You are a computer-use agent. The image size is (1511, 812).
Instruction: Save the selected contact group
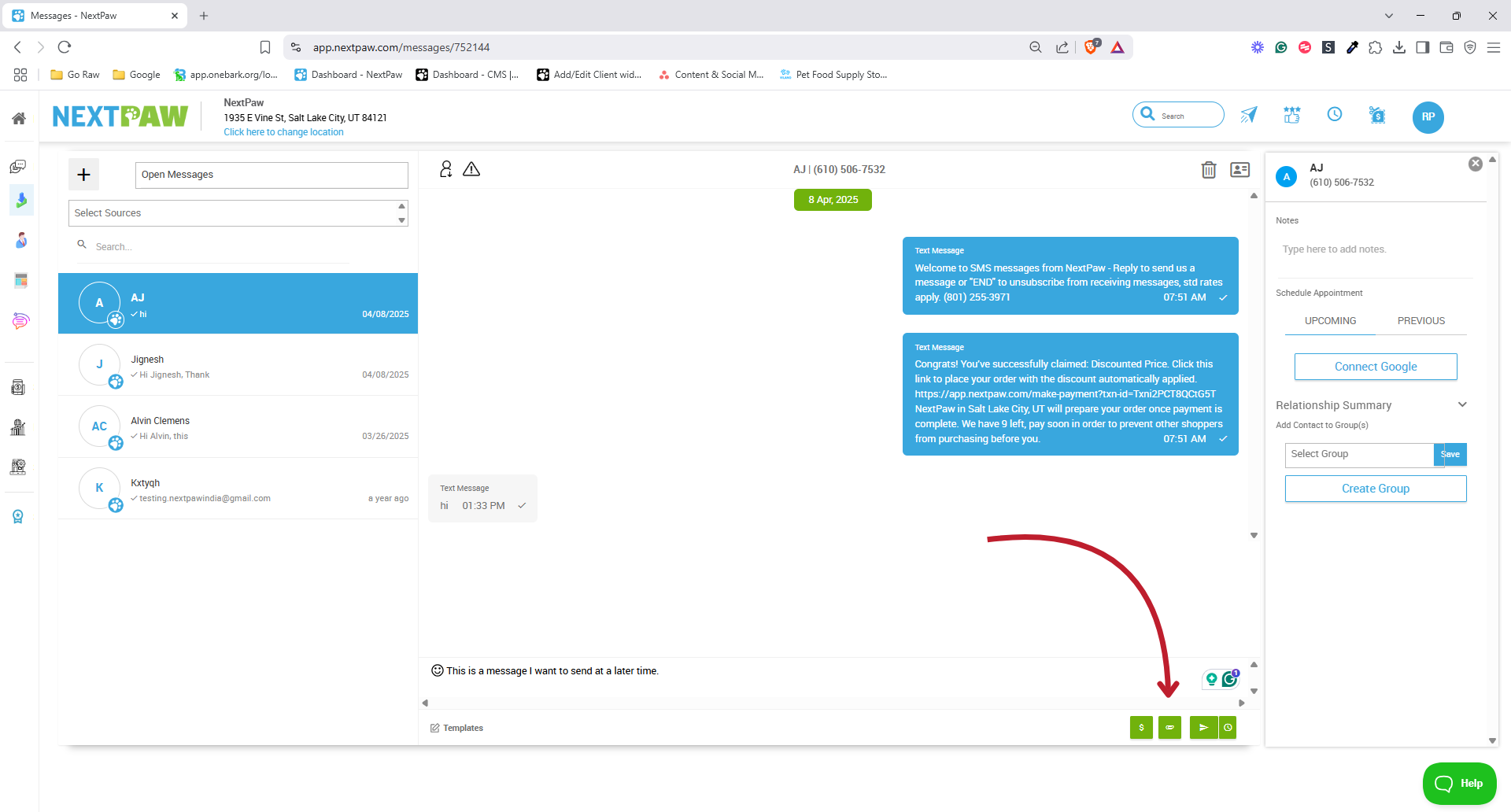coord(1450,454)
